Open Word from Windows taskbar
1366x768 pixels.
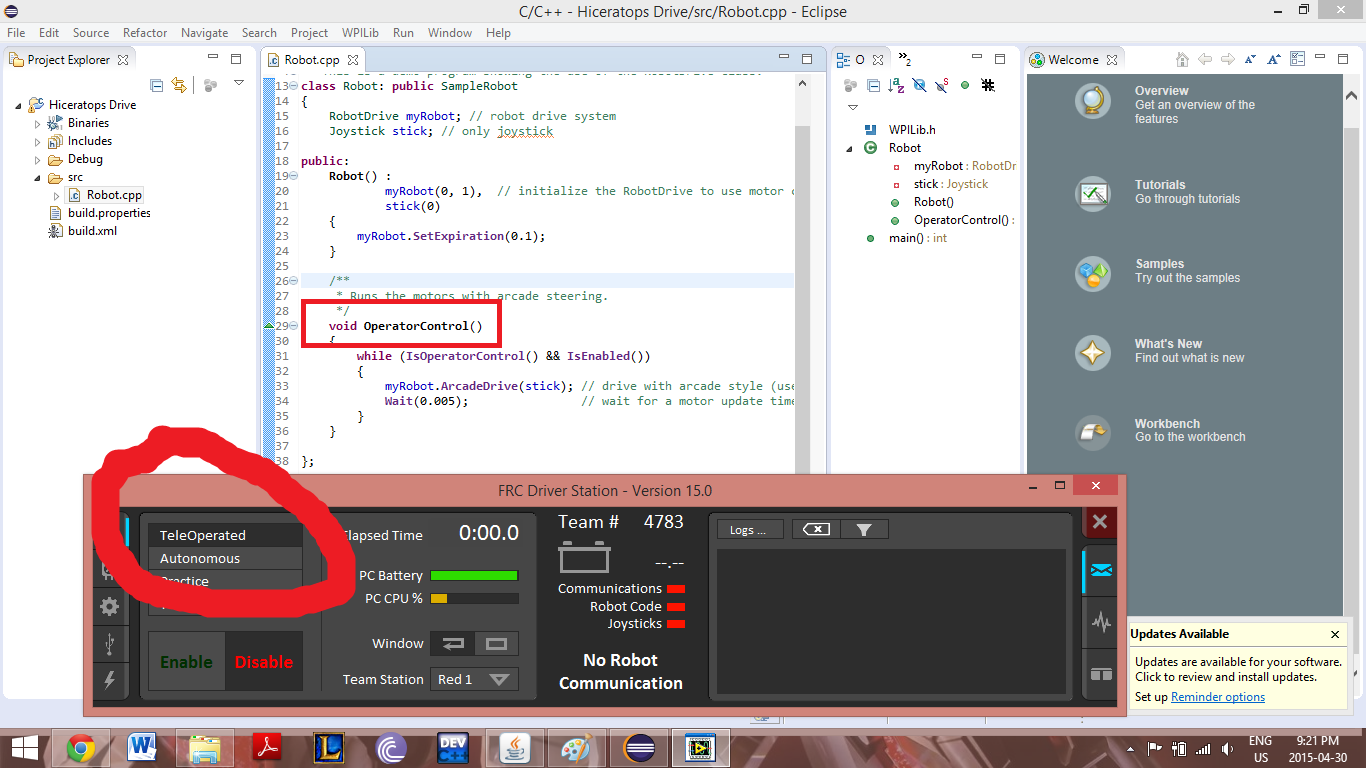(142, 747)
